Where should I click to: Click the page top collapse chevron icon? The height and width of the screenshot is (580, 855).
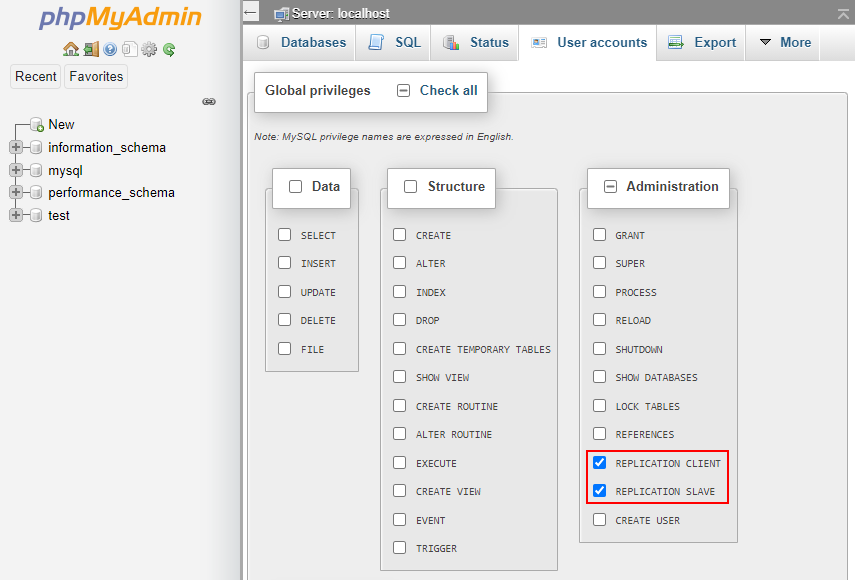(x=844, y=14)
